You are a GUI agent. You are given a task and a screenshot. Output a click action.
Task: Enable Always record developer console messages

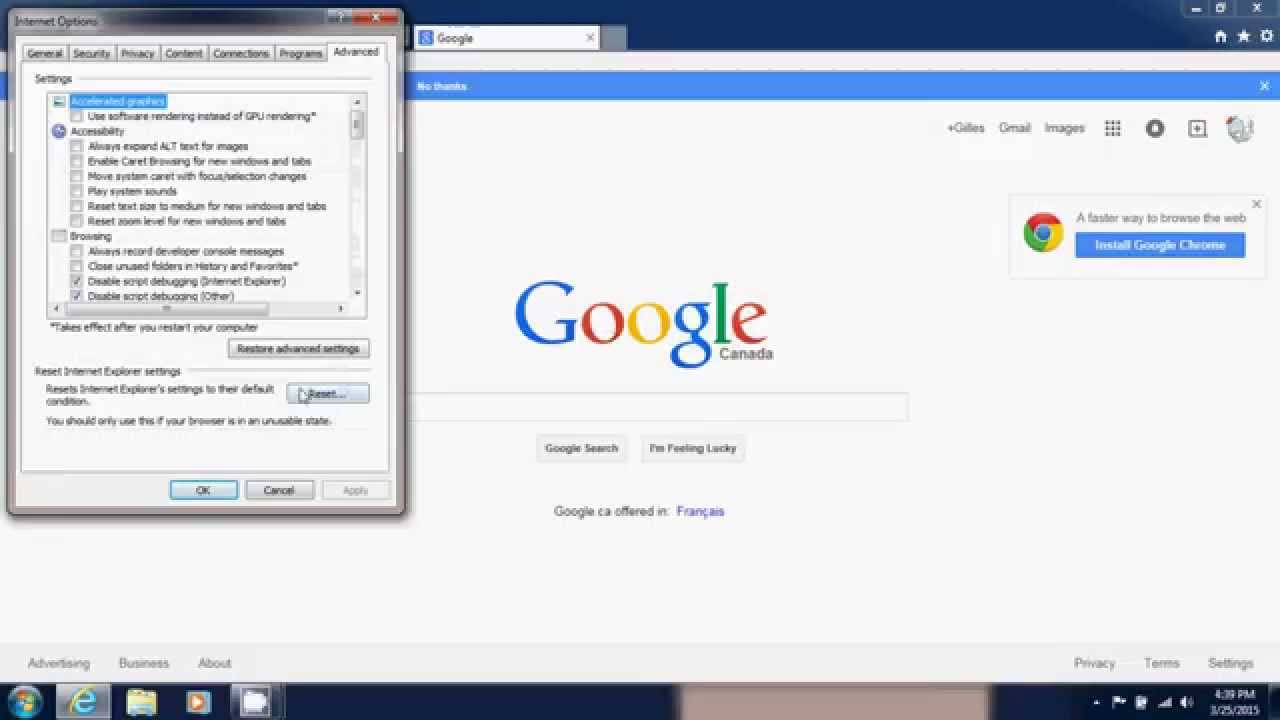77,251
